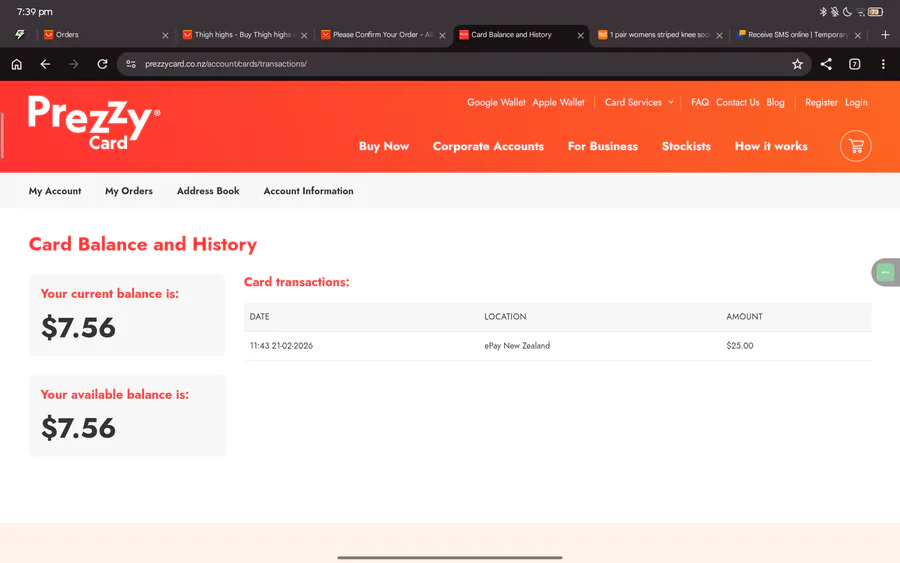Click the current balance value $7.56
Viewport: 900px width, 563px height.
coord(78,328)
